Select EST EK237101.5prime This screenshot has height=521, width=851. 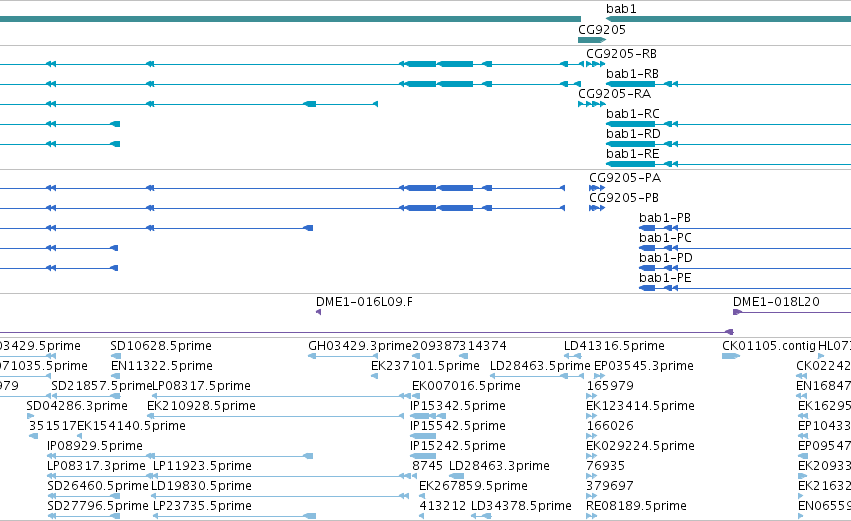coord(425,366)
